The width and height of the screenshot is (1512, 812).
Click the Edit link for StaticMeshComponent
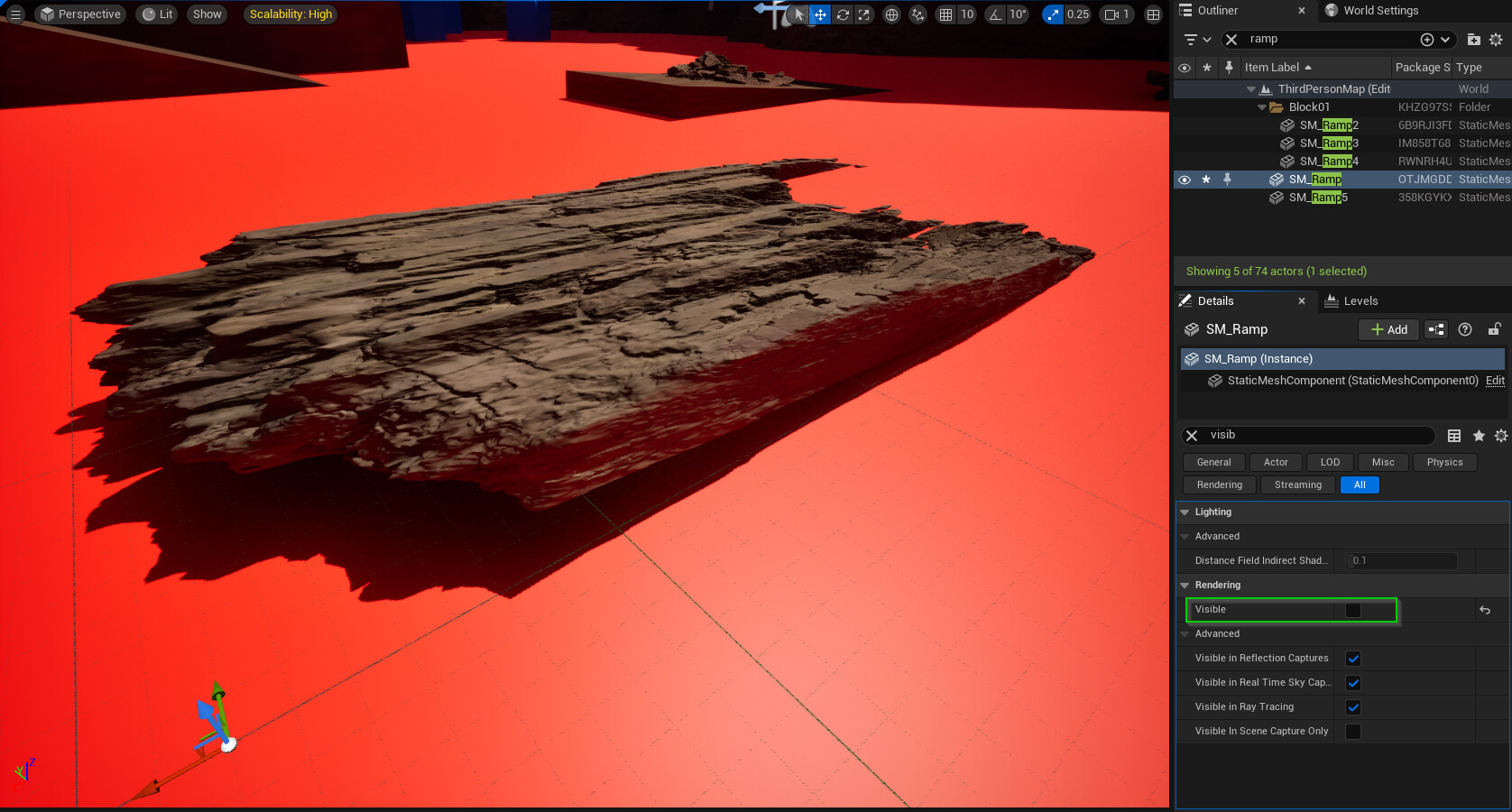(1495, 381)
